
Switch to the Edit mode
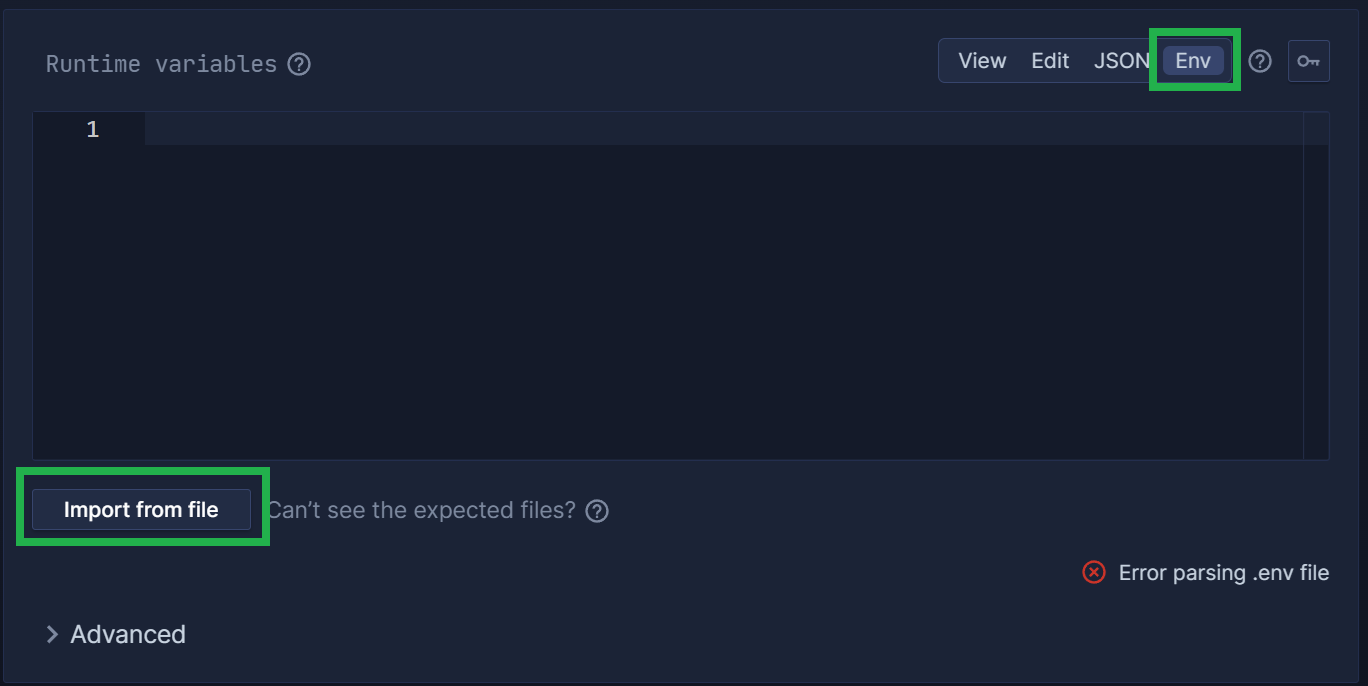(1050, 61)
